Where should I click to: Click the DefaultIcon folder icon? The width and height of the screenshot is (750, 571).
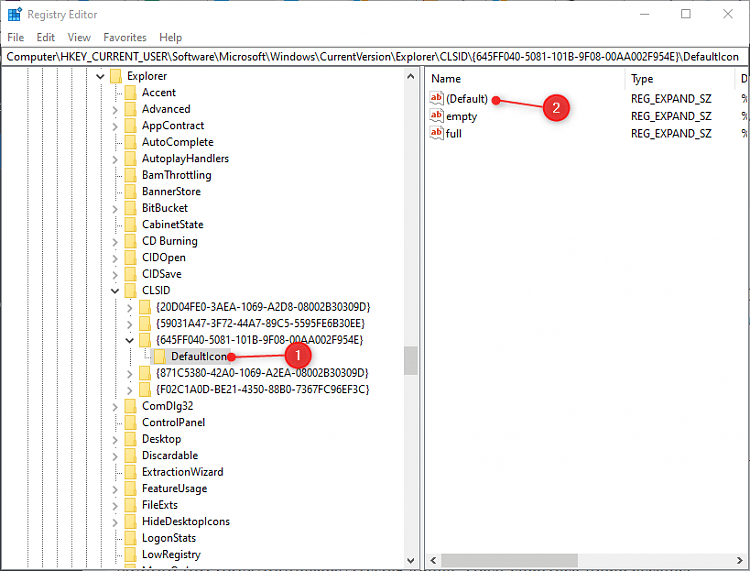160,356
